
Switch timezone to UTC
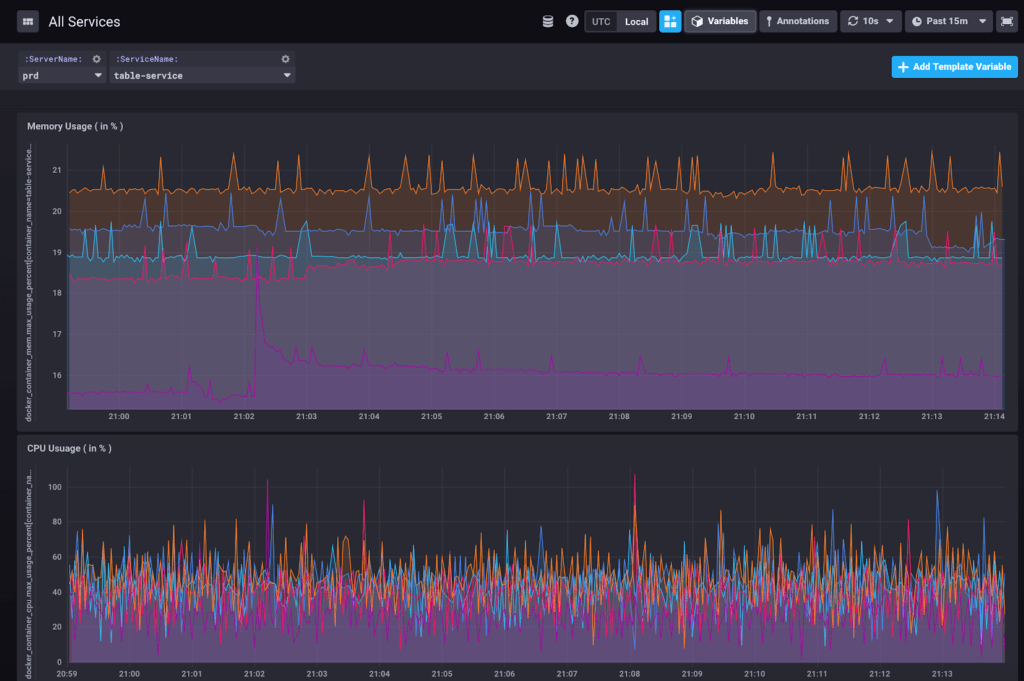click(x=601, y=21)
